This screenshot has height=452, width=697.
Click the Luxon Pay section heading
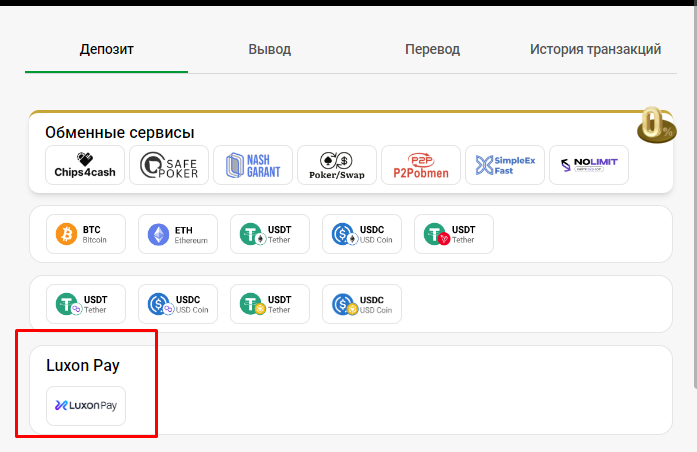83,365
